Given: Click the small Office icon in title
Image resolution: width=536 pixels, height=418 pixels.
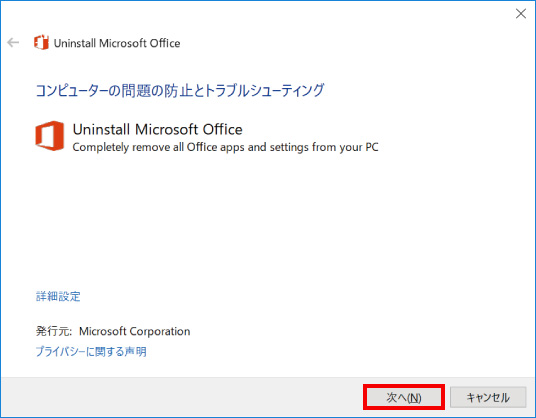Looking at the screenshot, I should [x=41, y=42].
